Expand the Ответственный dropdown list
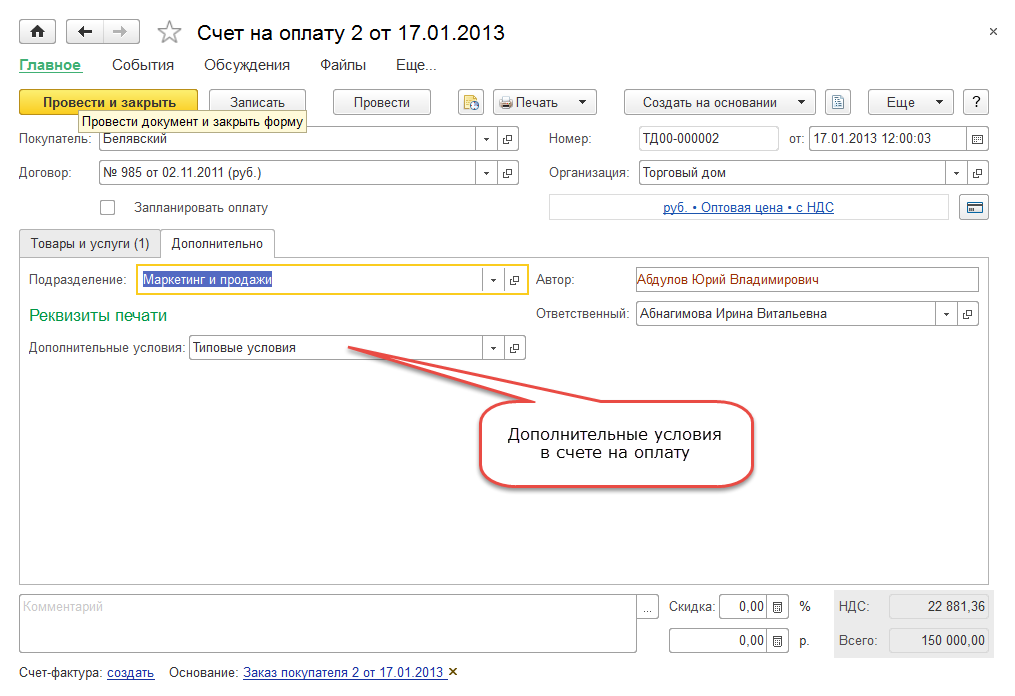1015x696 pixels. (x=946, y=314)
